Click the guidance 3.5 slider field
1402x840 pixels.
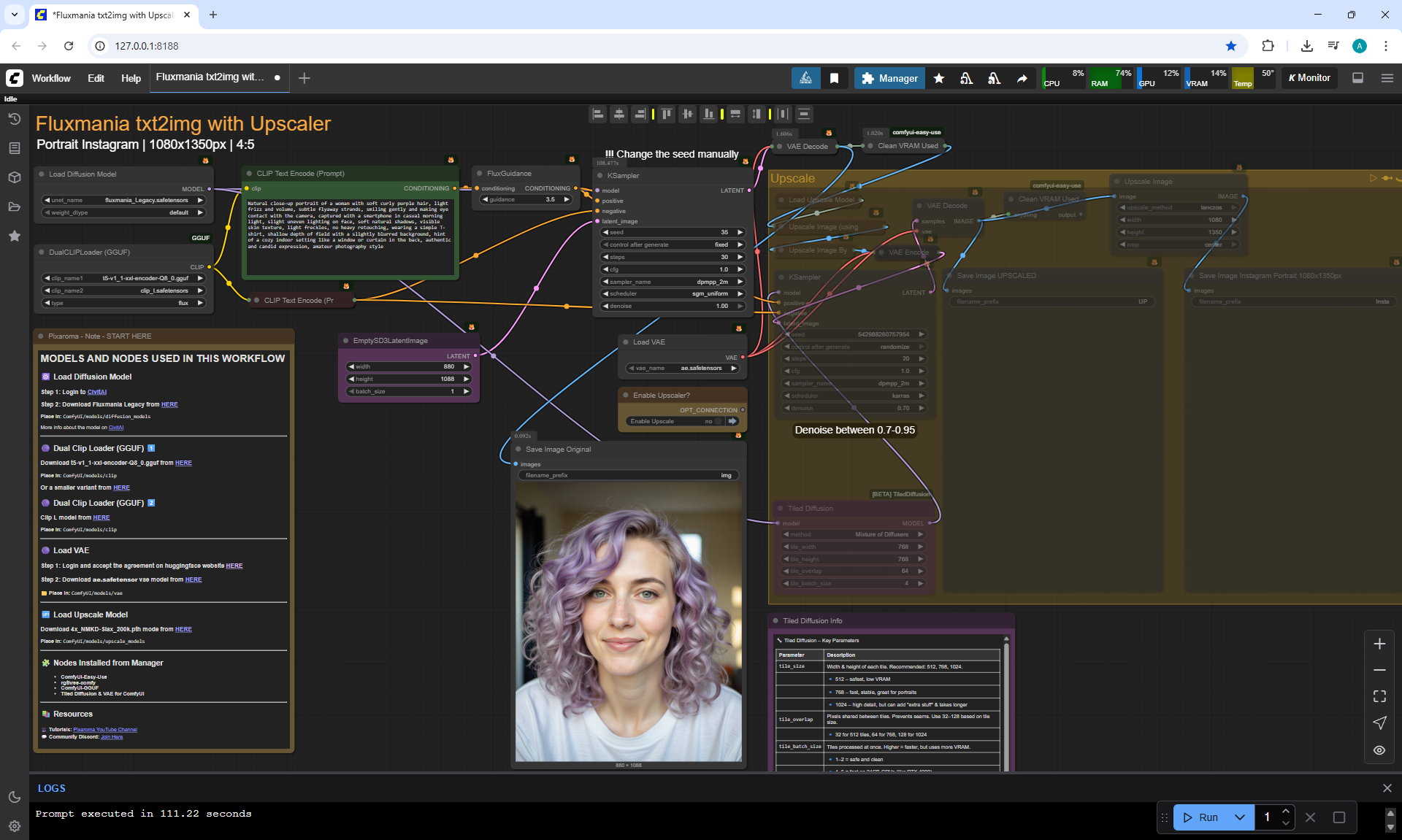[525, 199]
